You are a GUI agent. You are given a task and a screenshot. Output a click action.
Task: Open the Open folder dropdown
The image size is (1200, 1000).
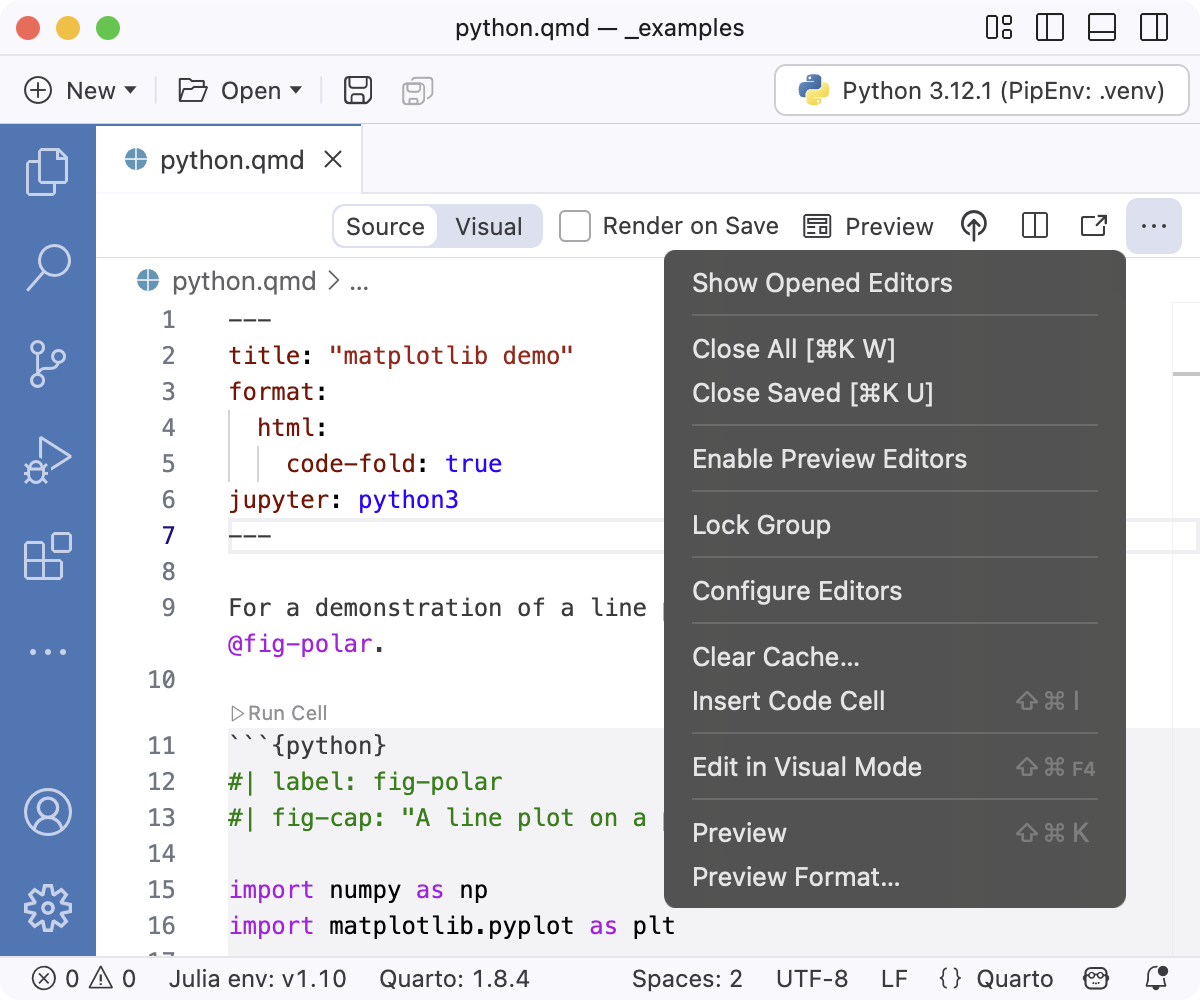coord(239,90)
